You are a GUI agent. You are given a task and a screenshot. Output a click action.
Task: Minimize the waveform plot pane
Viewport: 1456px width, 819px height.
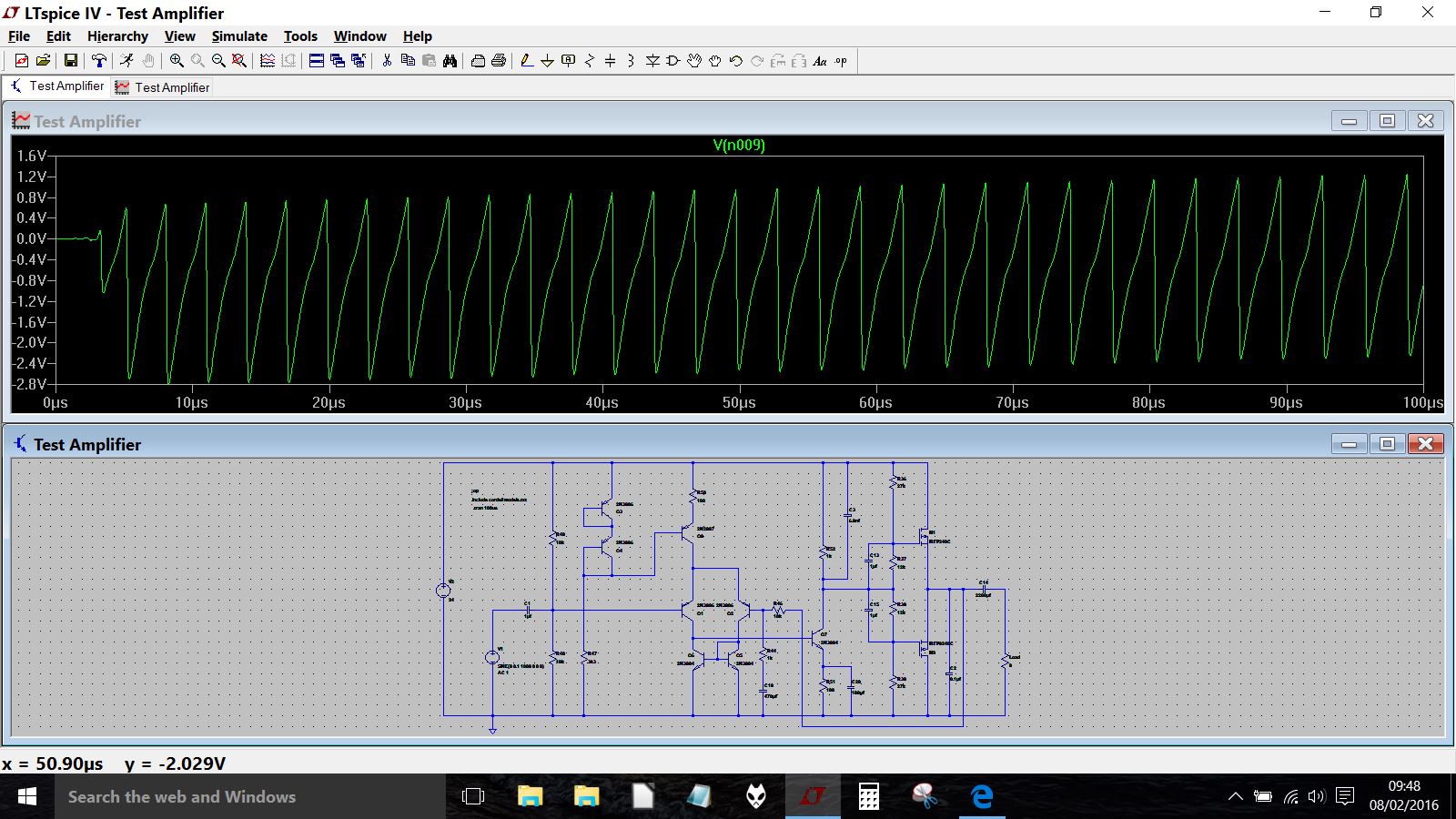click(x=1349, y=120)
